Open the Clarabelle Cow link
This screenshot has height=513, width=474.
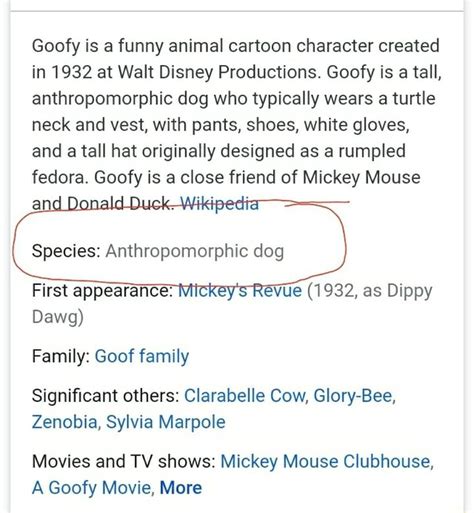(245, 396)
